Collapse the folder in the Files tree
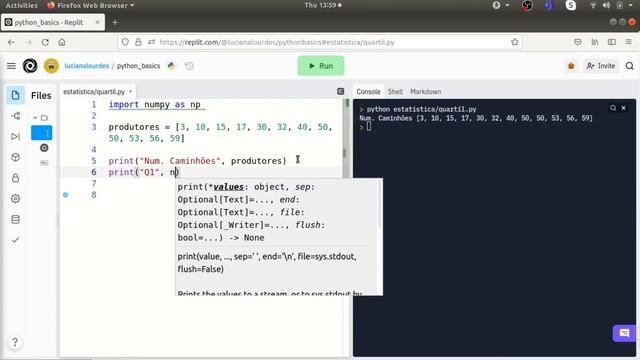This screenshot has width=640, height=360. [35, 118]
